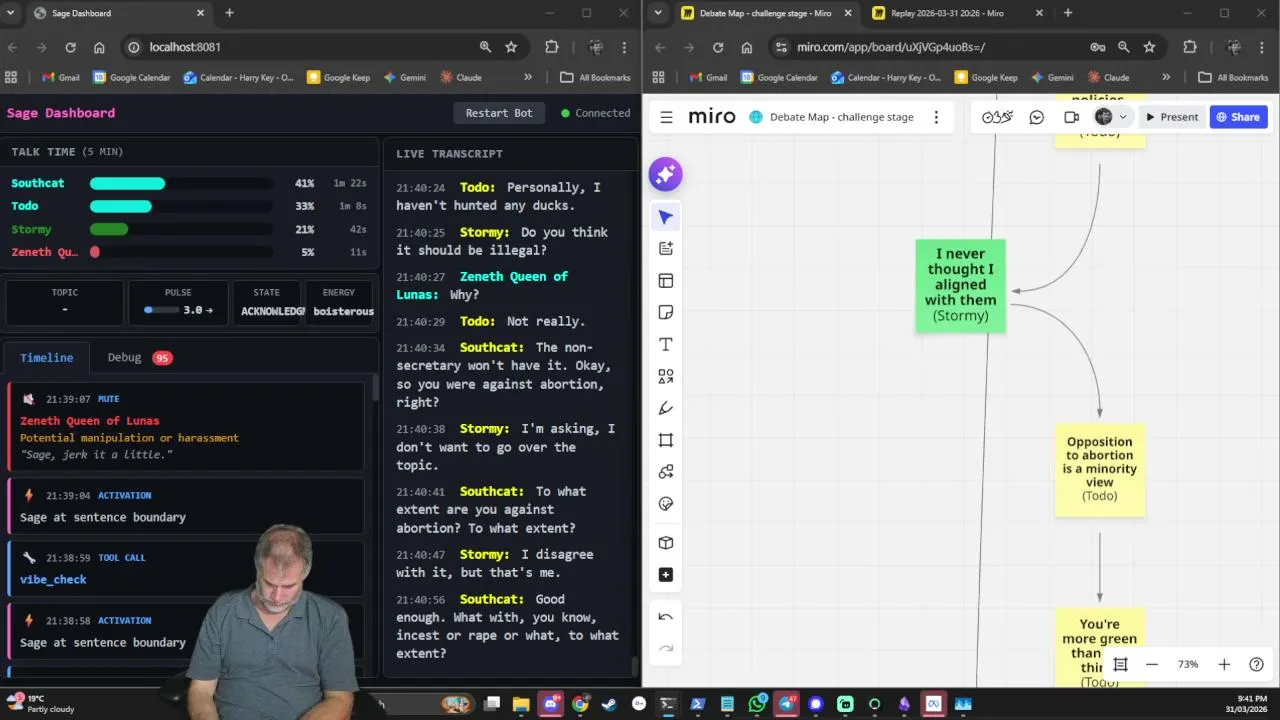Screen dimensions: 1280x720
Task: Undo the last action in Miro
Action: pyautogui.click(x=666, y=617)
